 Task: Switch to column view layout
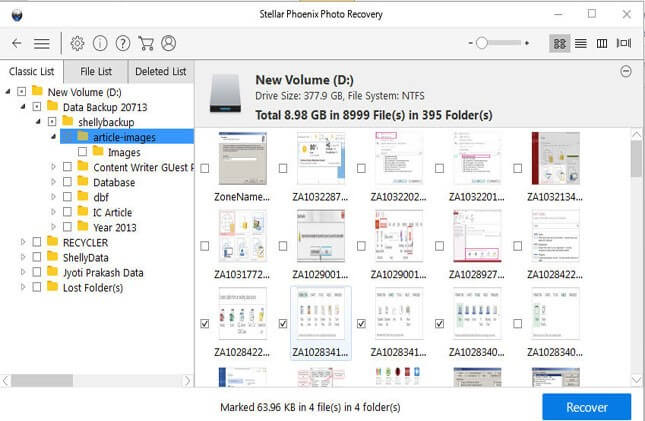point(602,43)
